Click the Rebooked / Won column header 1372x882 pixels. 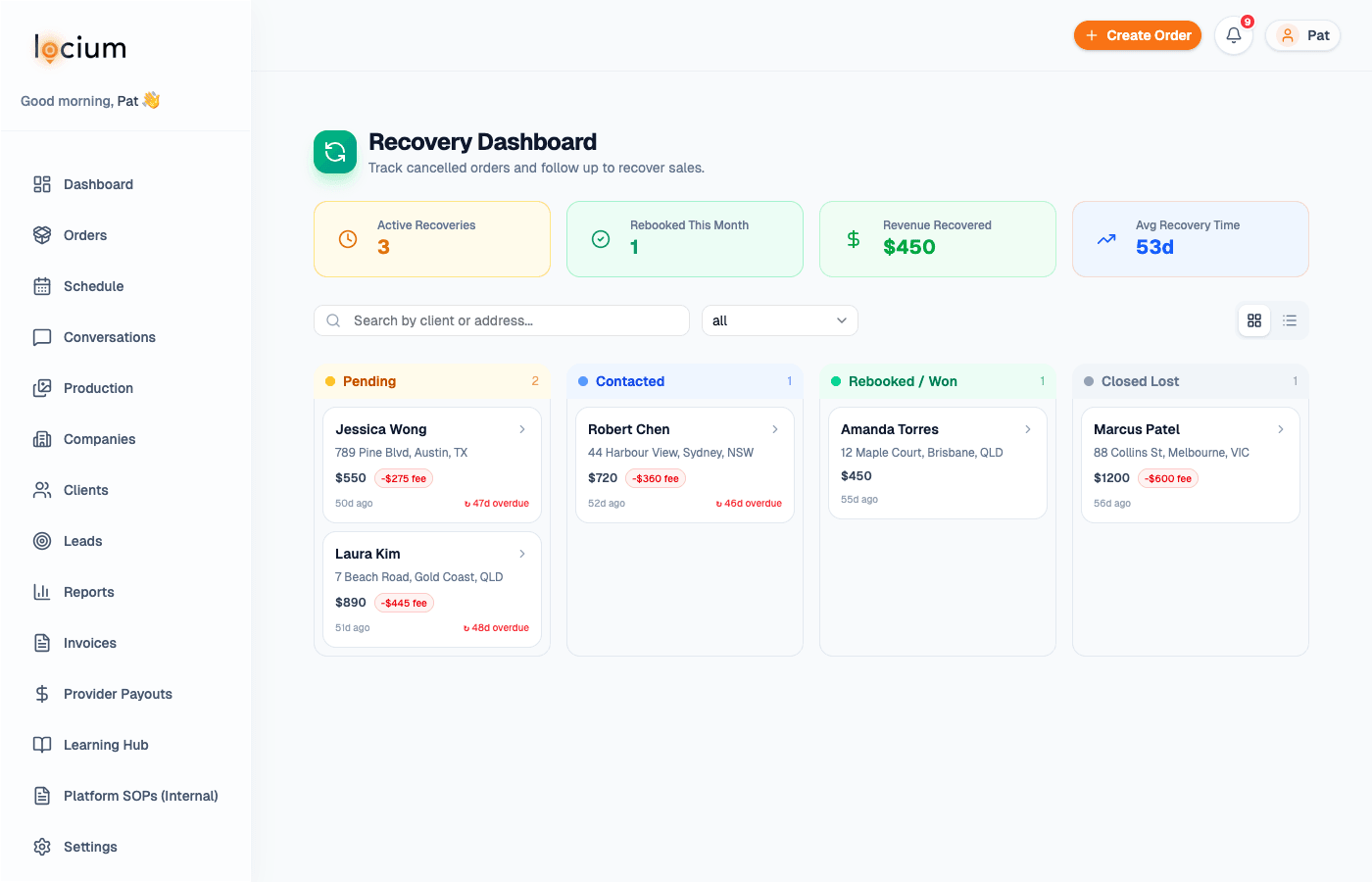tap(938, 381)
